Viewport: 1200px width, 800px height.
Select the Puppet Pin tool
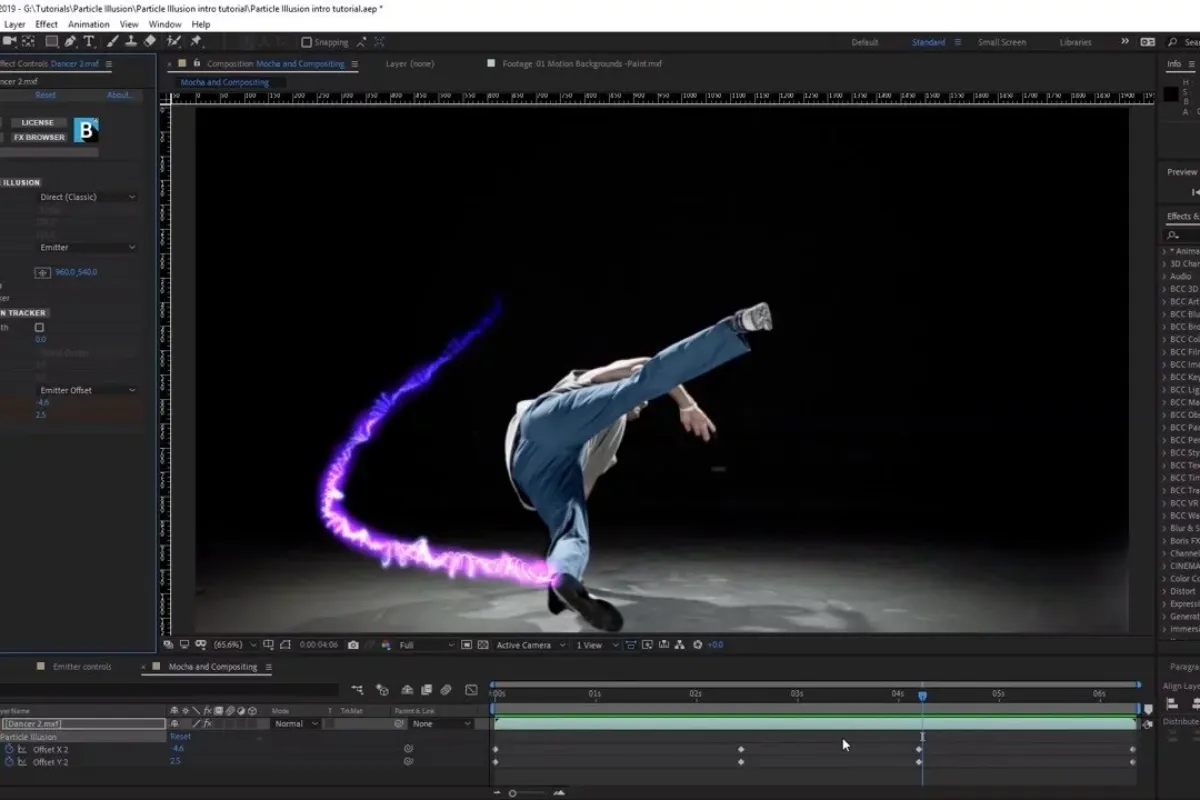pyautogui.click(x=196, y=42)
